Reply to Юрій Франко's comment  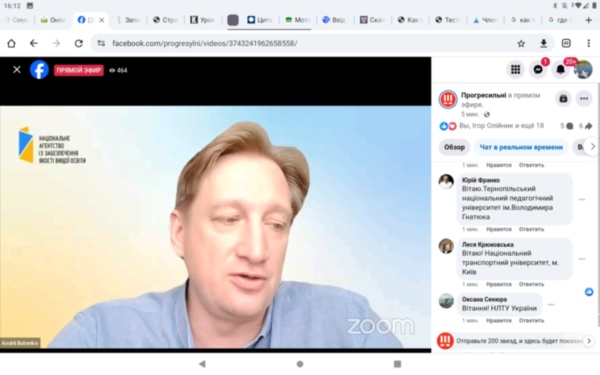coord(531,229)
